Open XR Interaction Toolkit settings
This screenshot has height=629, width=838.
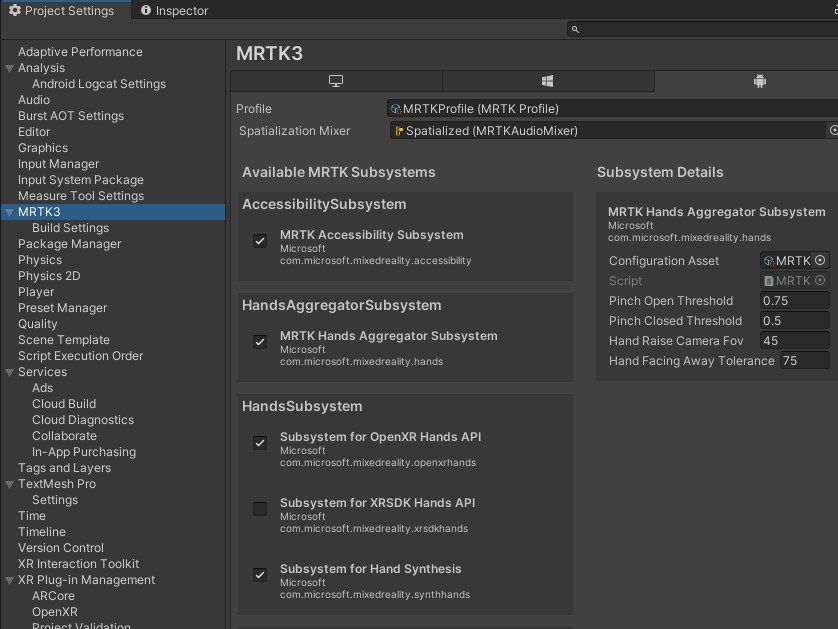point(78,565)
